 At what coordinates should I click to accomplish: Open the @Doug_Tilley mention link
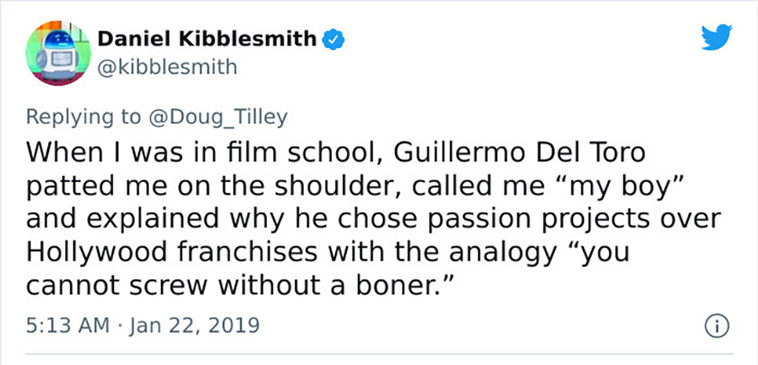219,117
